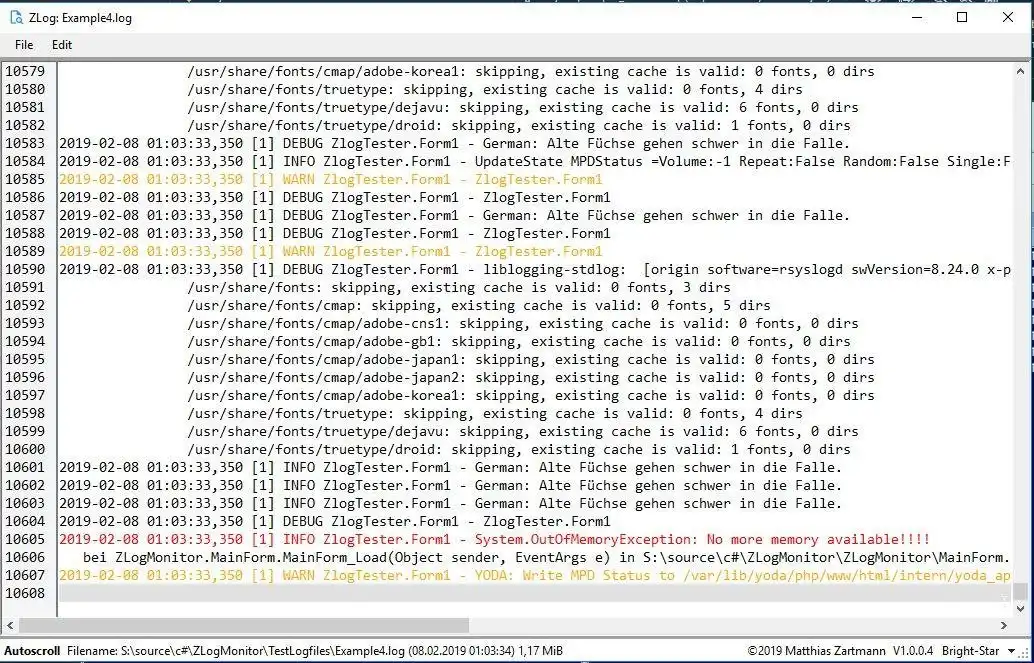Click the MainForm_Load stack trace line

547,557
